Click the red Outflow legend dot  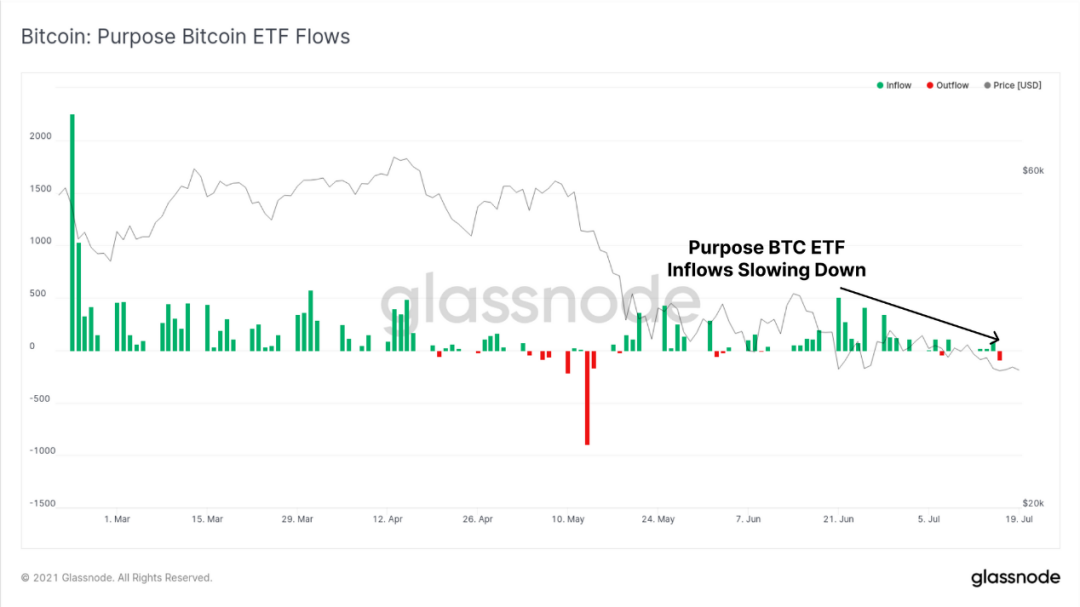point(930,85)
